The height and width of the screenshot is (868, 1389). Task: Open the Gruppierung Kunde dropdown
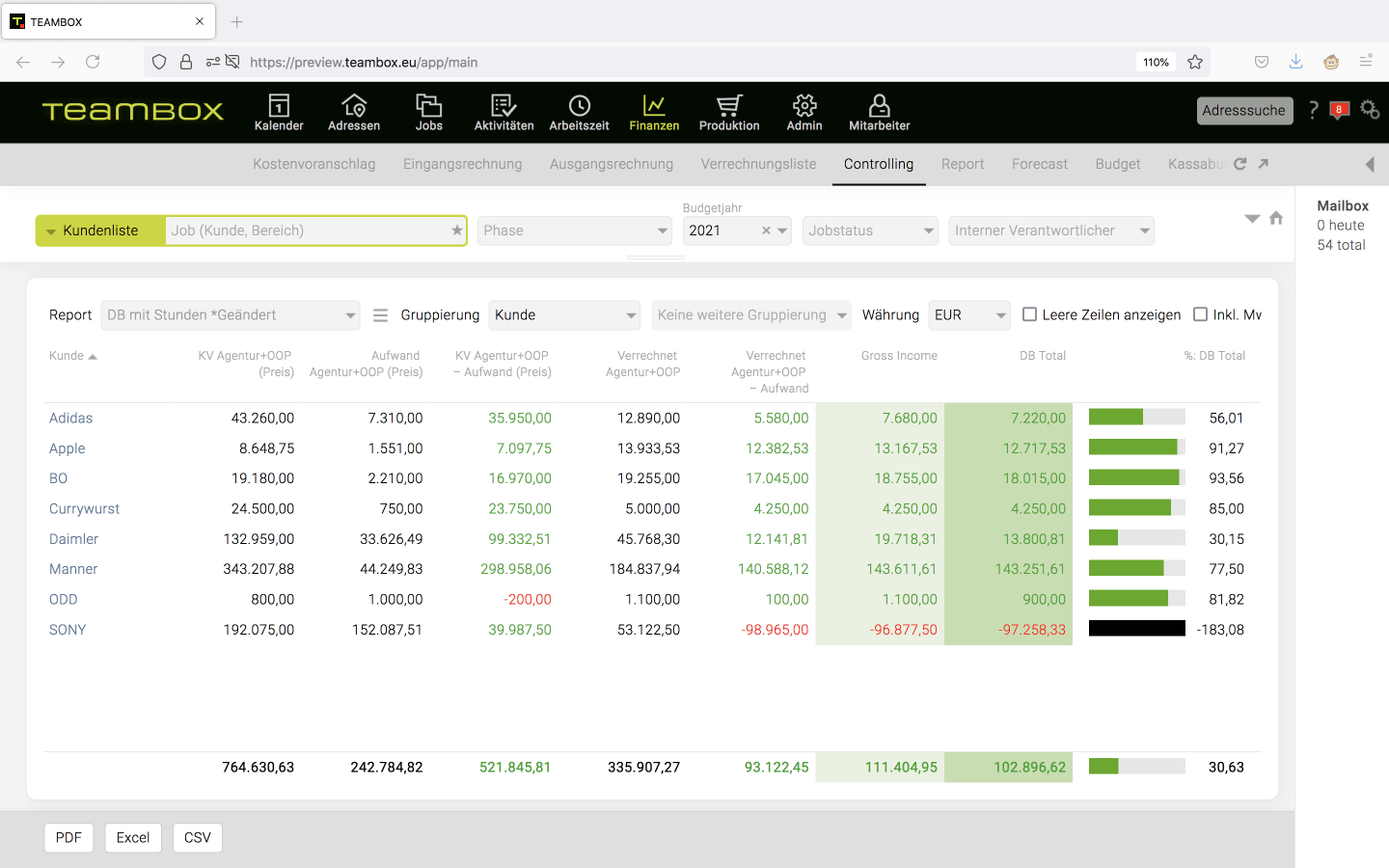tap(563, 314)
